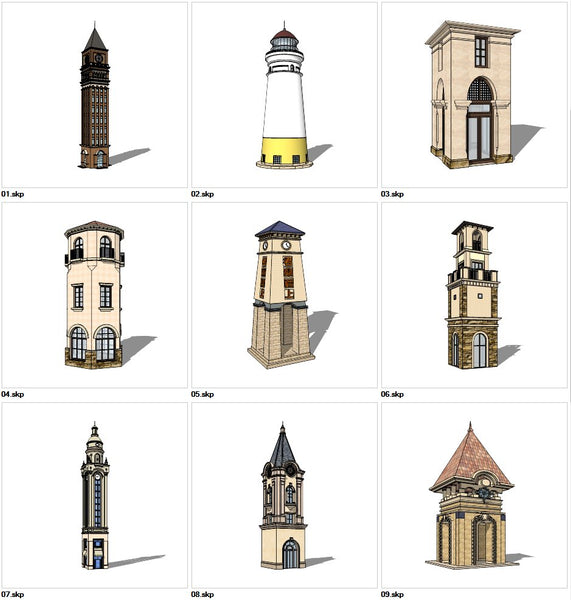571x600 pixels.
Task: Click the octagonal tower with balconies thumbnail
Action: (x=95, y=295)
